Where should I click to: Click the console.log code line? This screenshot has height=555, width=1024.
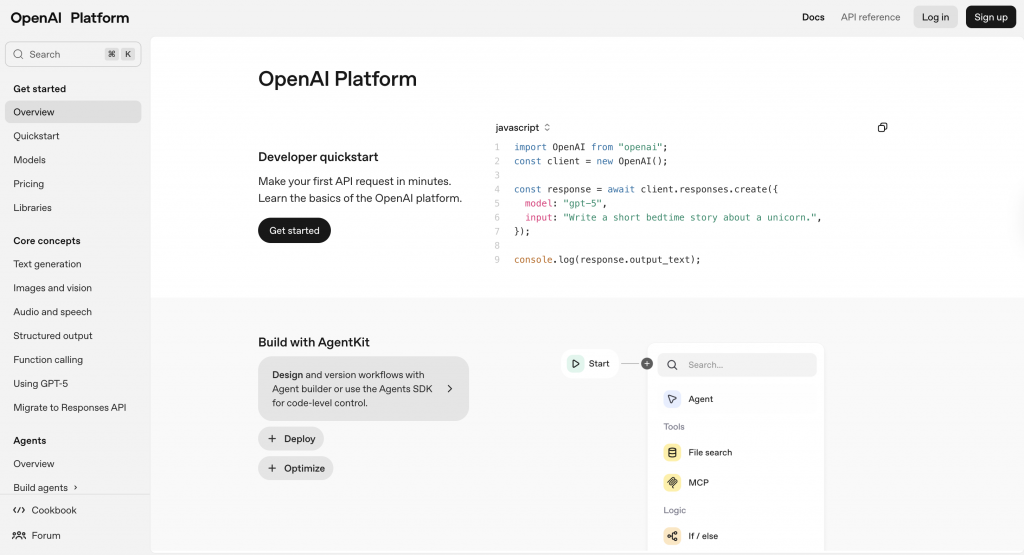pyautogui.click(x=607, y=259)
